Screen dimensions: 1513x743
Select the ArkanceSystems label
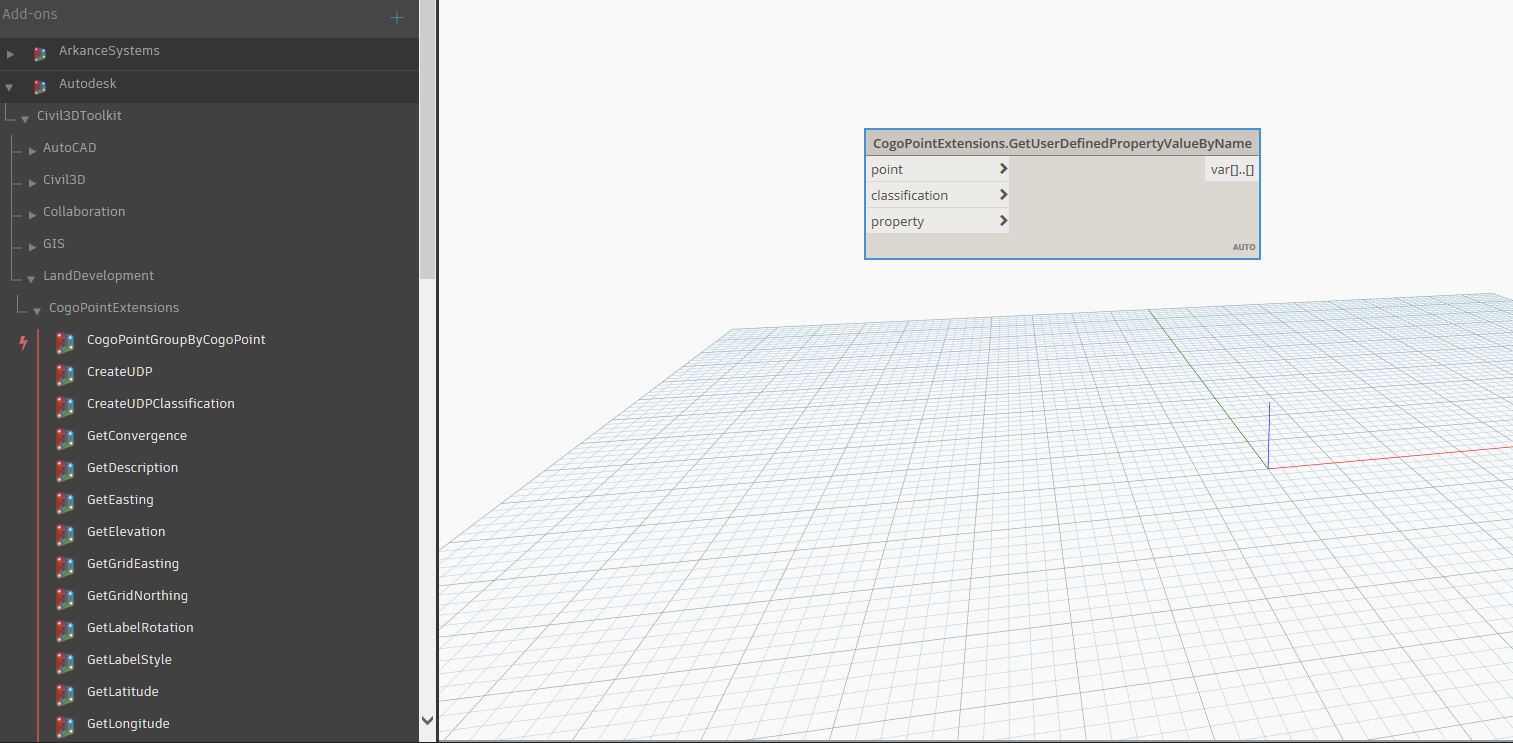(x=109, y=51)
